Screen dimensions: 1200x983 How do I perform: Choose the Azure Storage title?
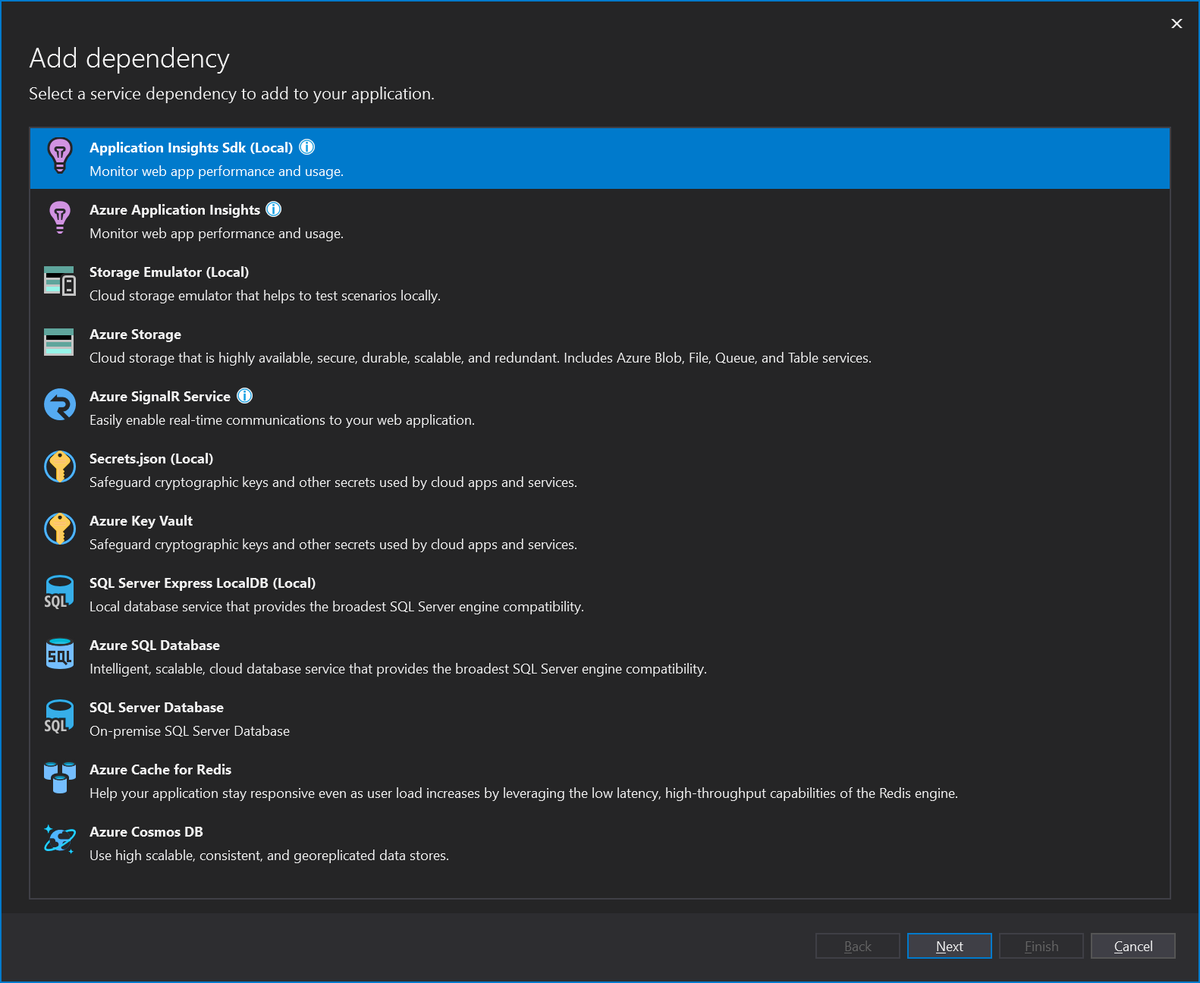(135, 334)
